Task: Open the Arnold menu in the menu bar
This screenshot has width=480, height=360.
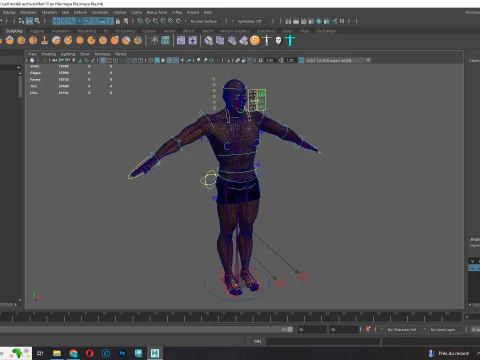Action: [193, 12]
